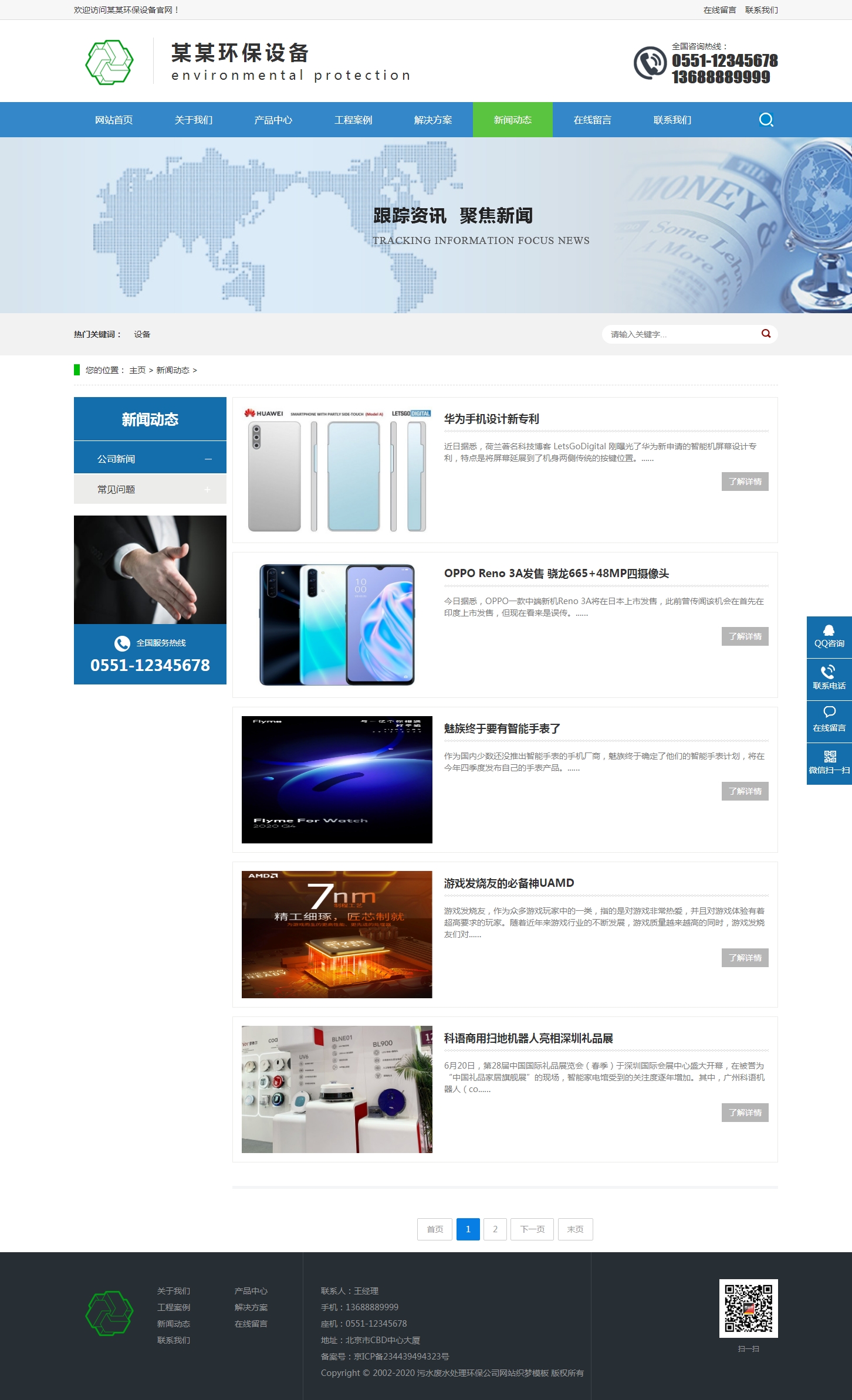852x1400 pixels.
Task: Click the handshake image in sidebar
Action: 150,570
